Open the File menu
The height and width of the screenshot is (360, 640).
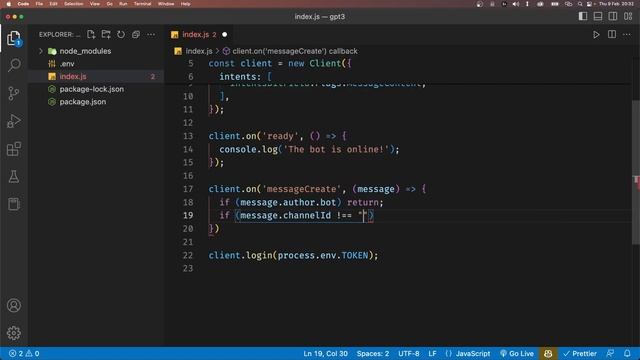tap(39, 4)
